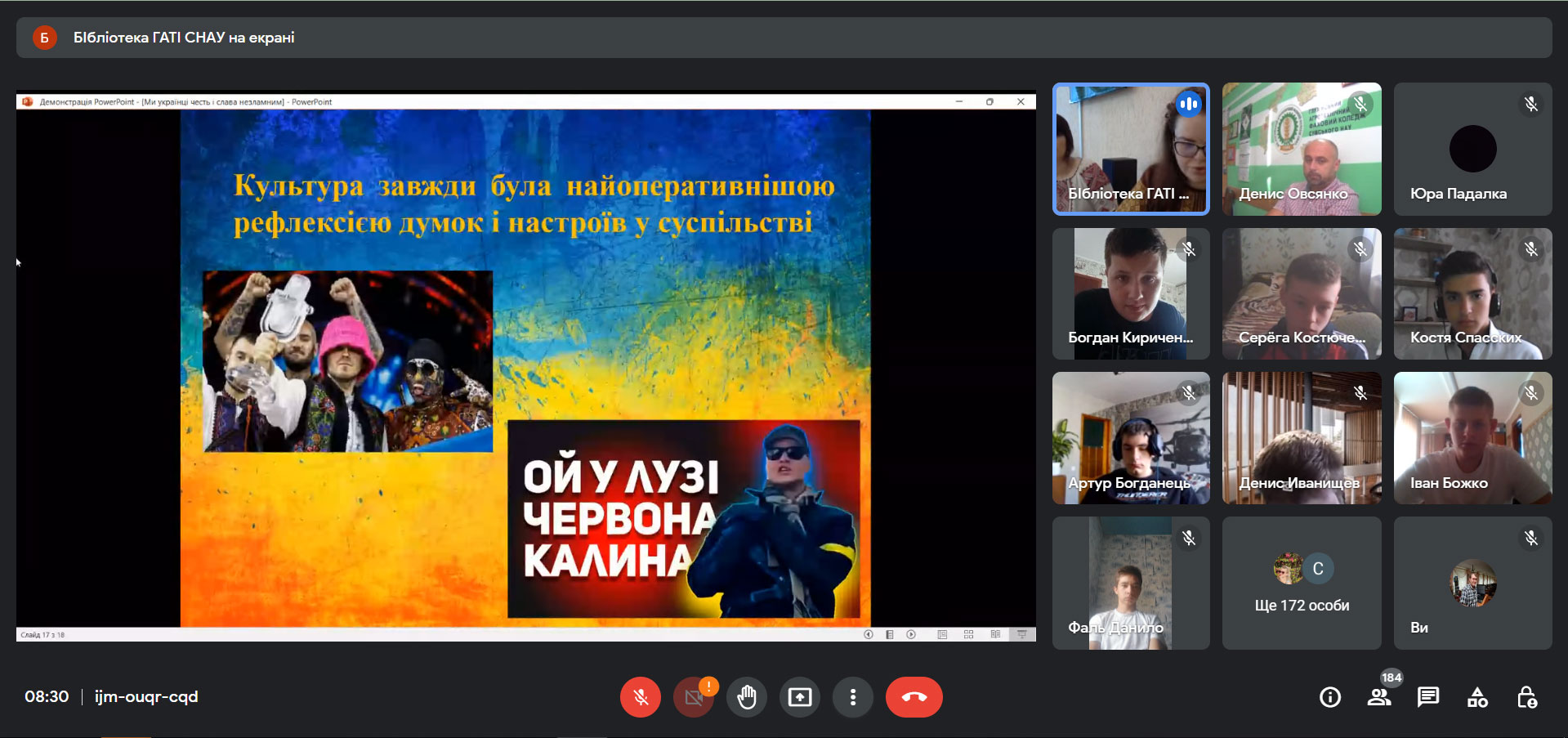1568x738 pixels.
Task: Click the PowerPoint logo icon in the title bar
Action: pos(27,102)
